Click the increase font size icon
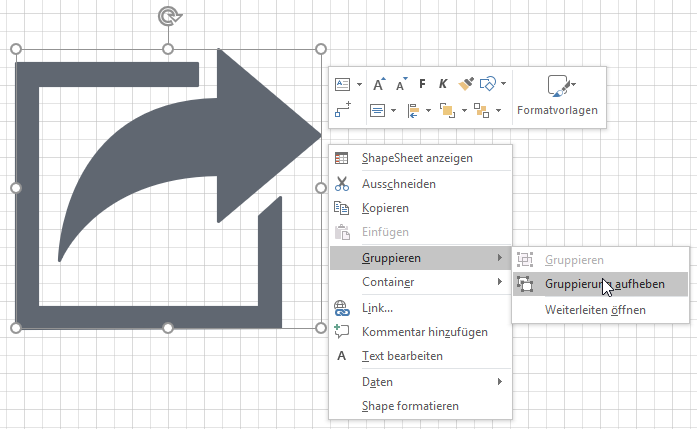The width and height of the screenshot is (697, 429). pos(379,84)
